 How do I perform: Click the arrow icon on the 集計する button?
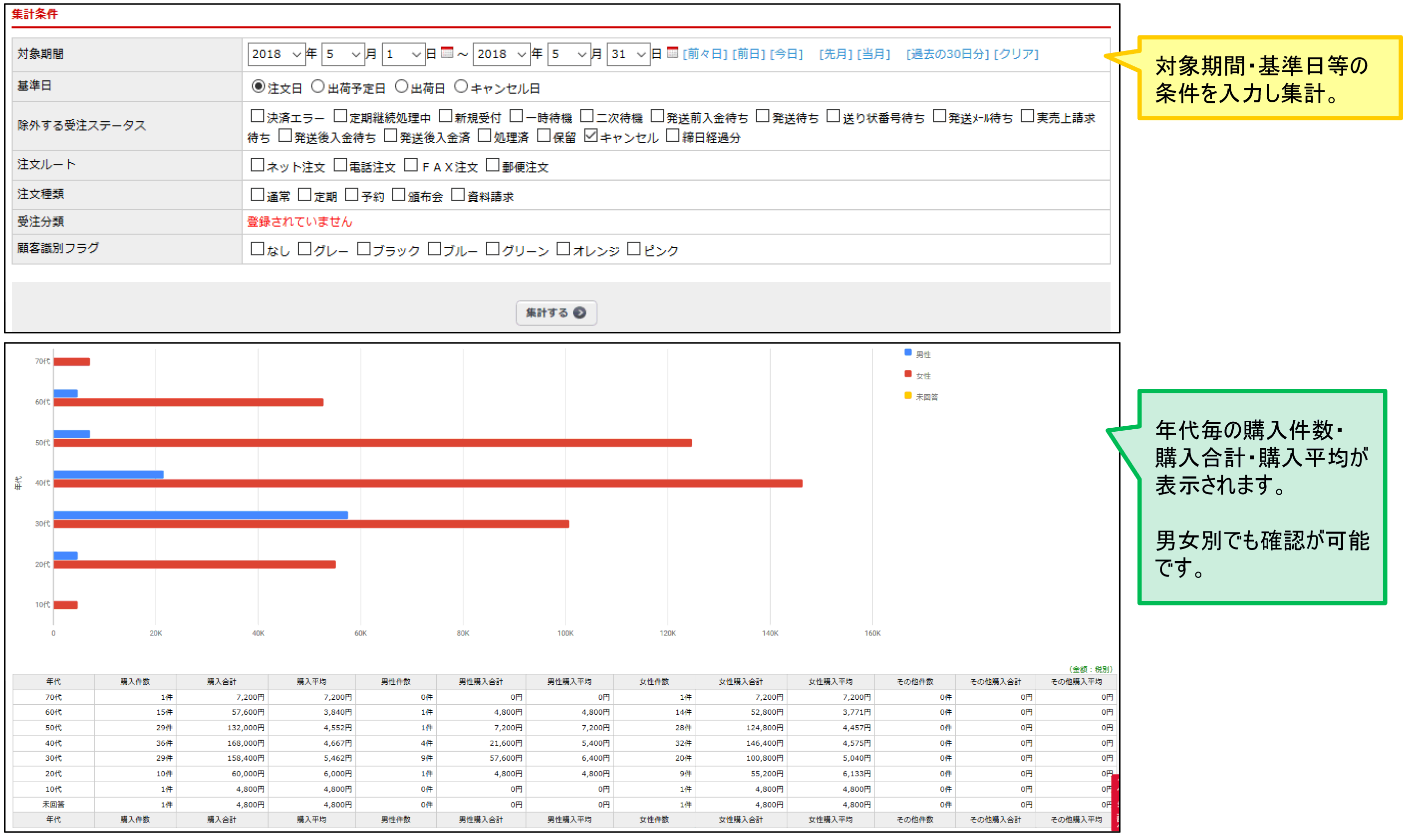click(x=580, y=313)
